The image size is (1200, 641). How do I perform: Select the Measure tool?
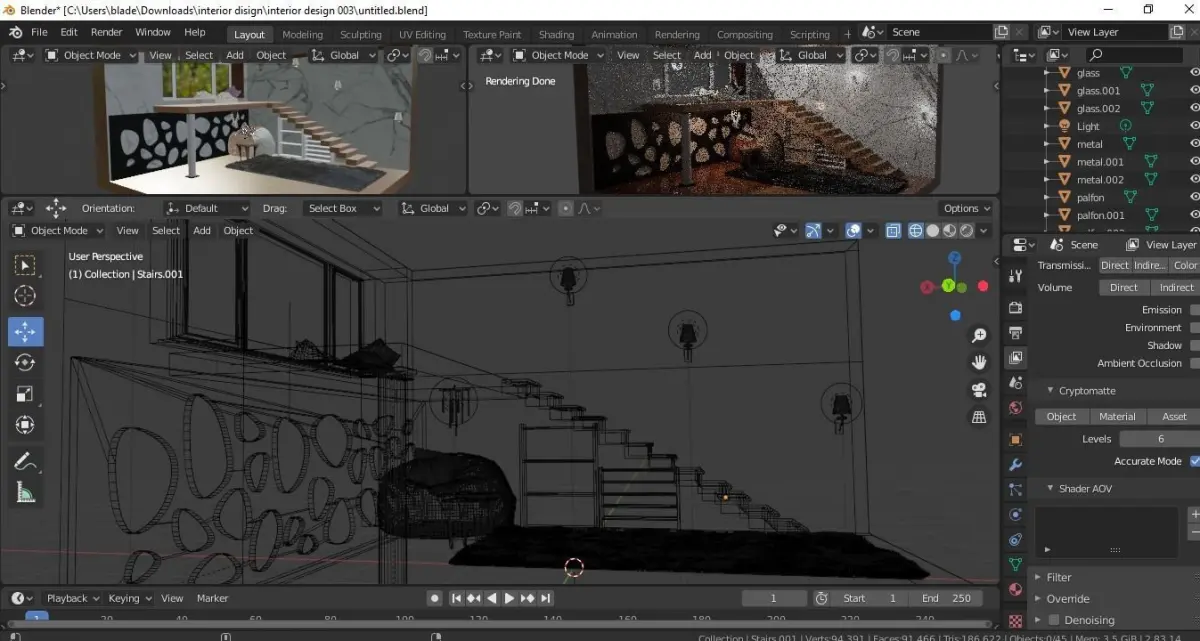point(26,492)
